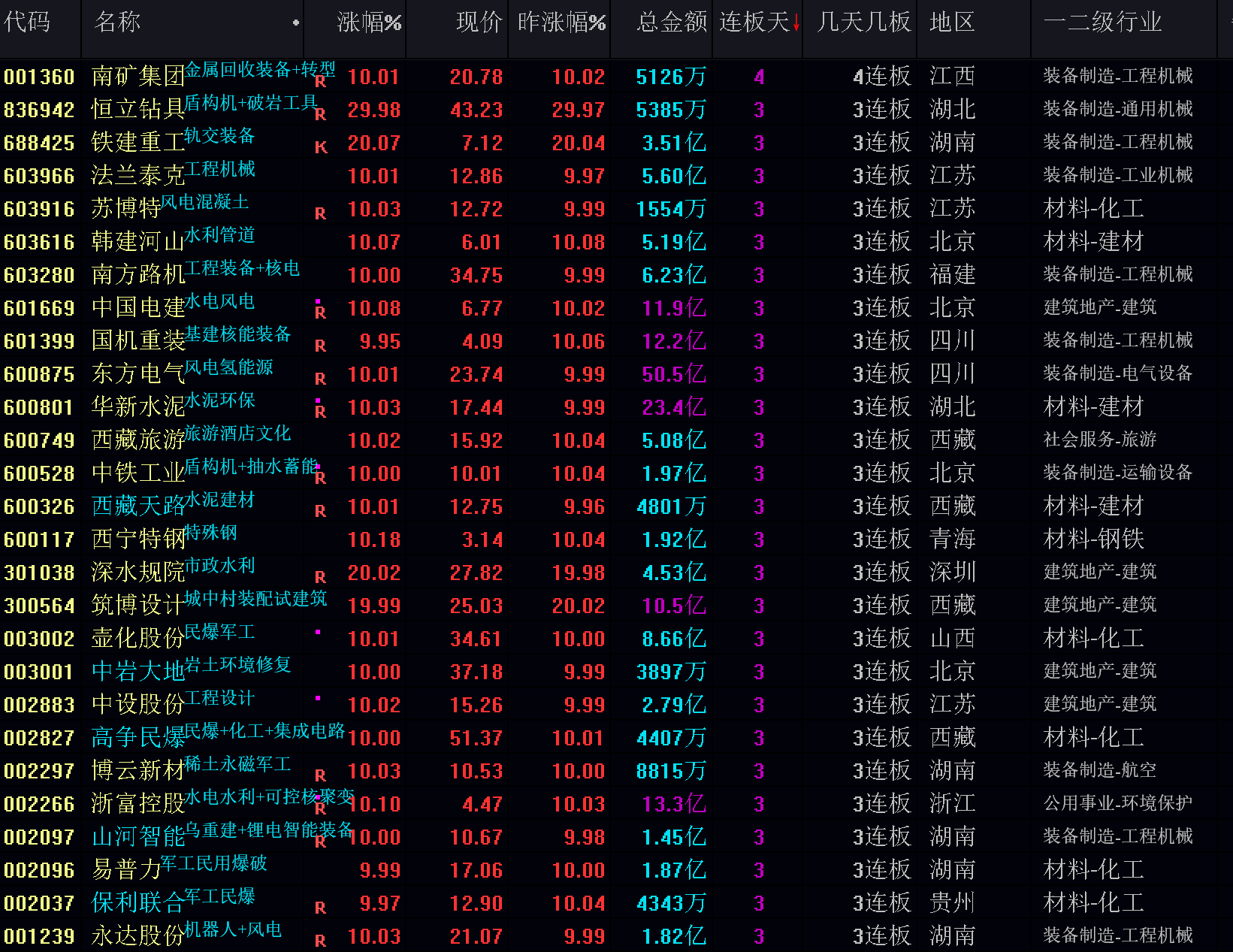The image size is (1233, 952).
Task: Click industry 公用事业-环境保护 for 浙富控股
Action: (x=1118, y=803)
